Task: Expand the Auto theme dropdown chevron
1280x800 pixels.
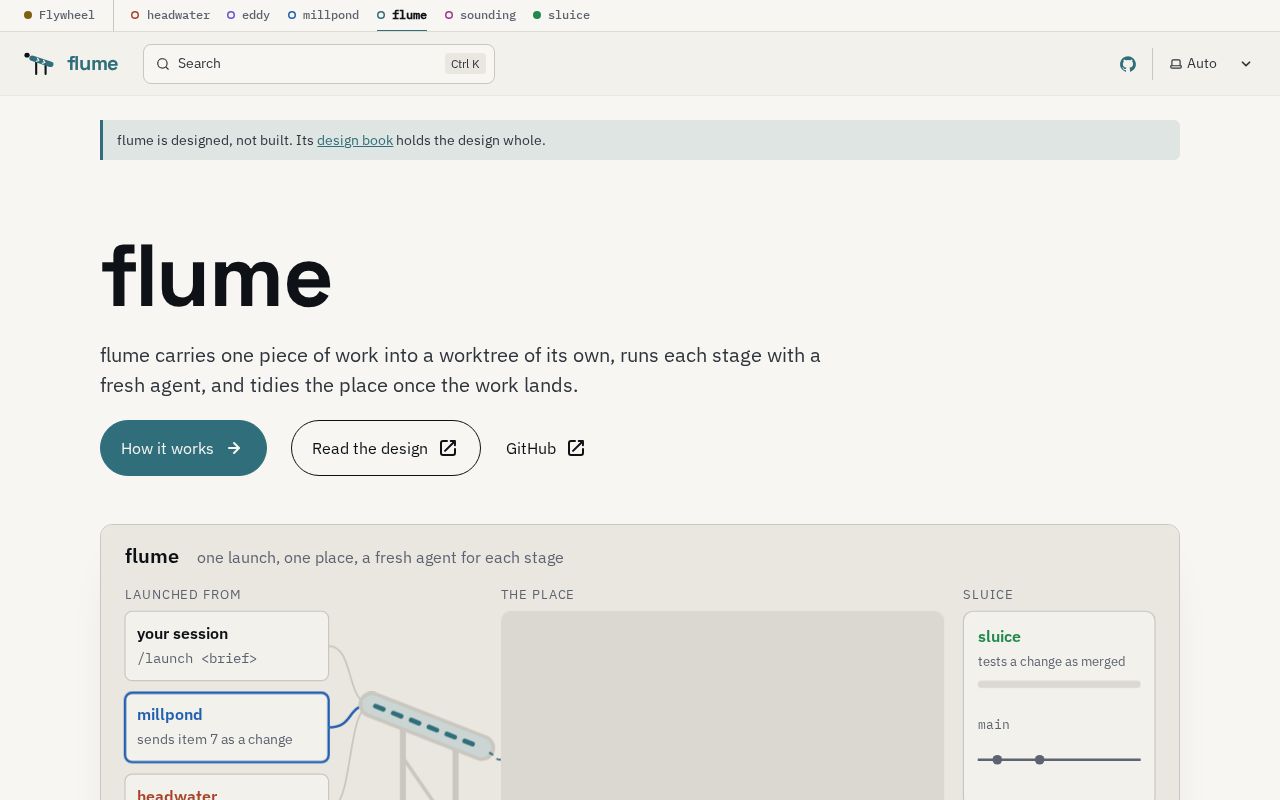Action: [1246, 64]
